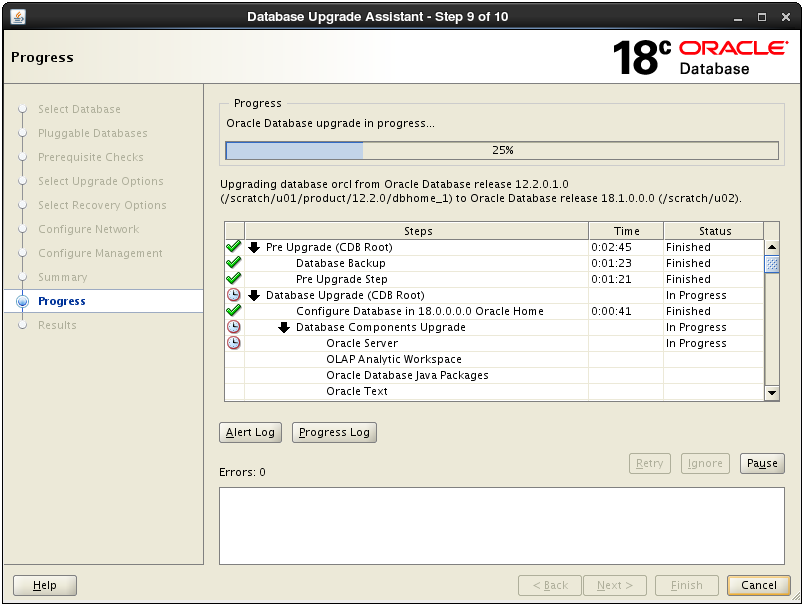Screen dimensions: 804x606
Task: Select the Oracle Server row text
Action: click(x=362, y=343)
